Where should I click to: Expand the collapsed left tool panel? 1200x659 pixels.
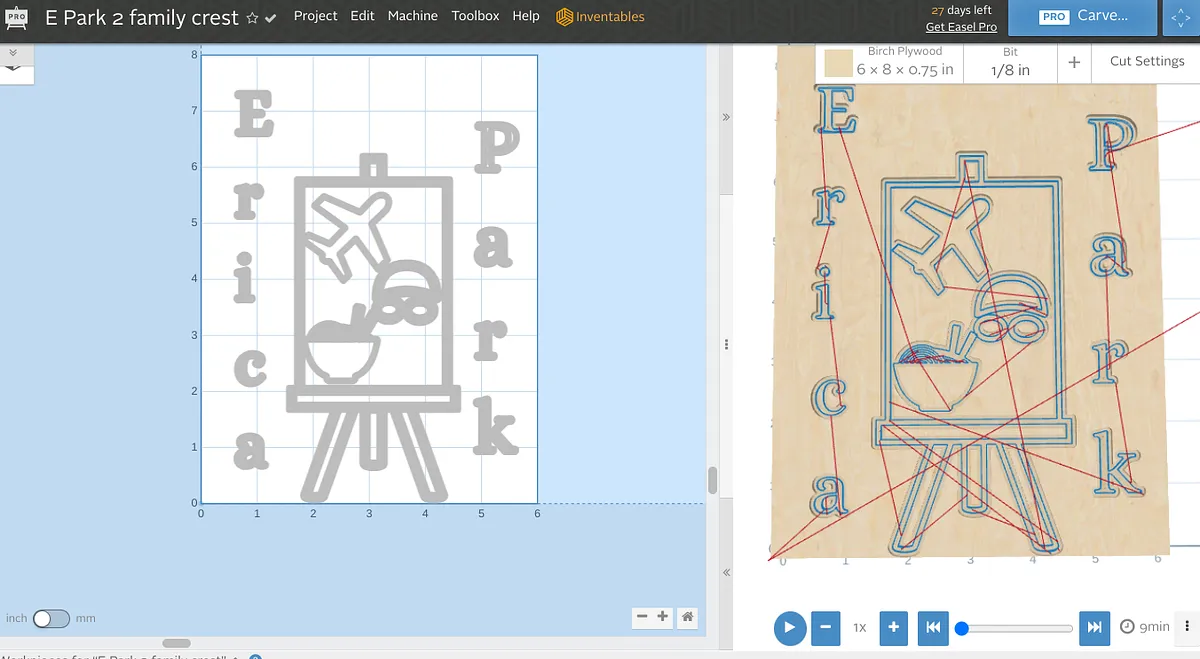[x=13, y=51]
